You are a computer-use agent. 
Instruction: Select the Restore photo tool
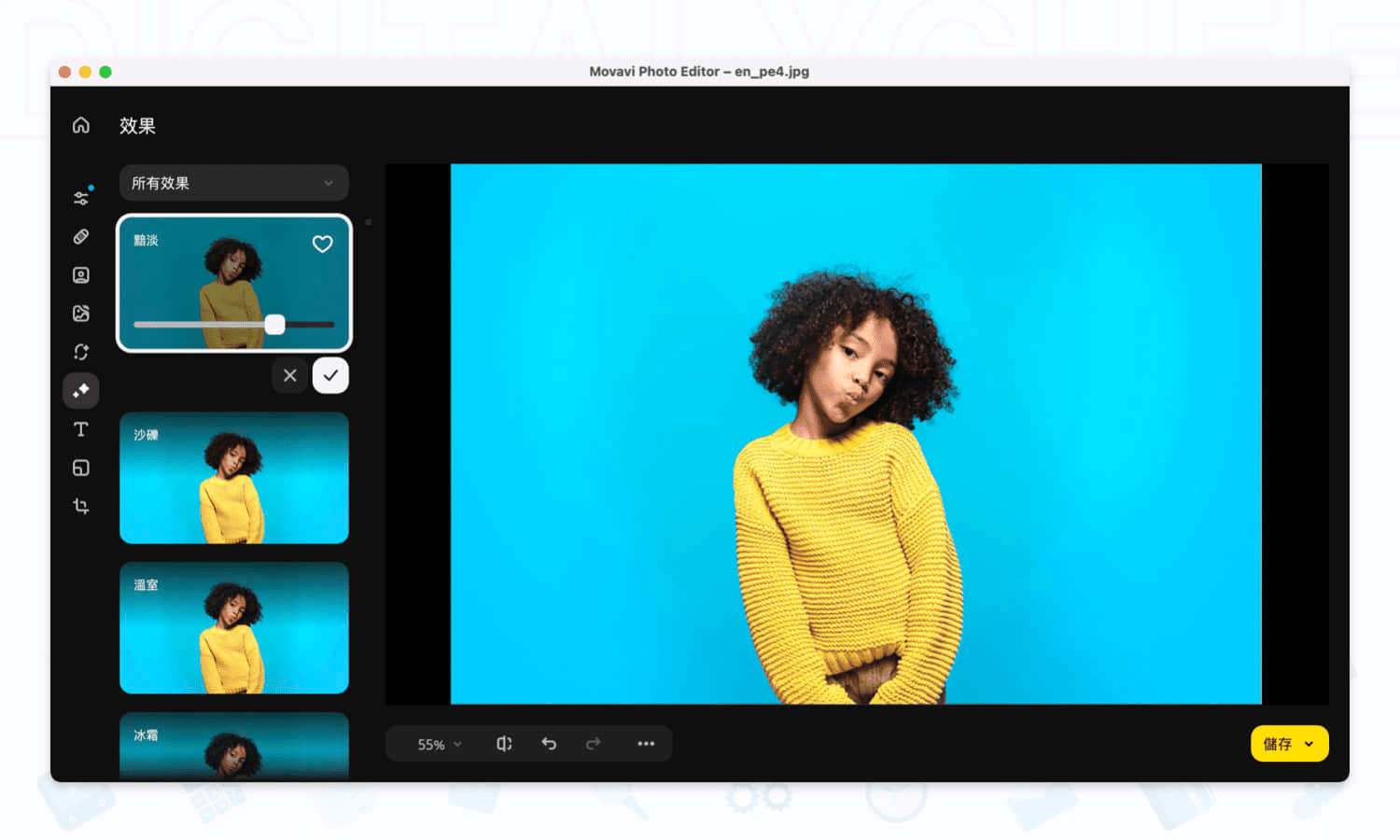(x=80, y=352)
